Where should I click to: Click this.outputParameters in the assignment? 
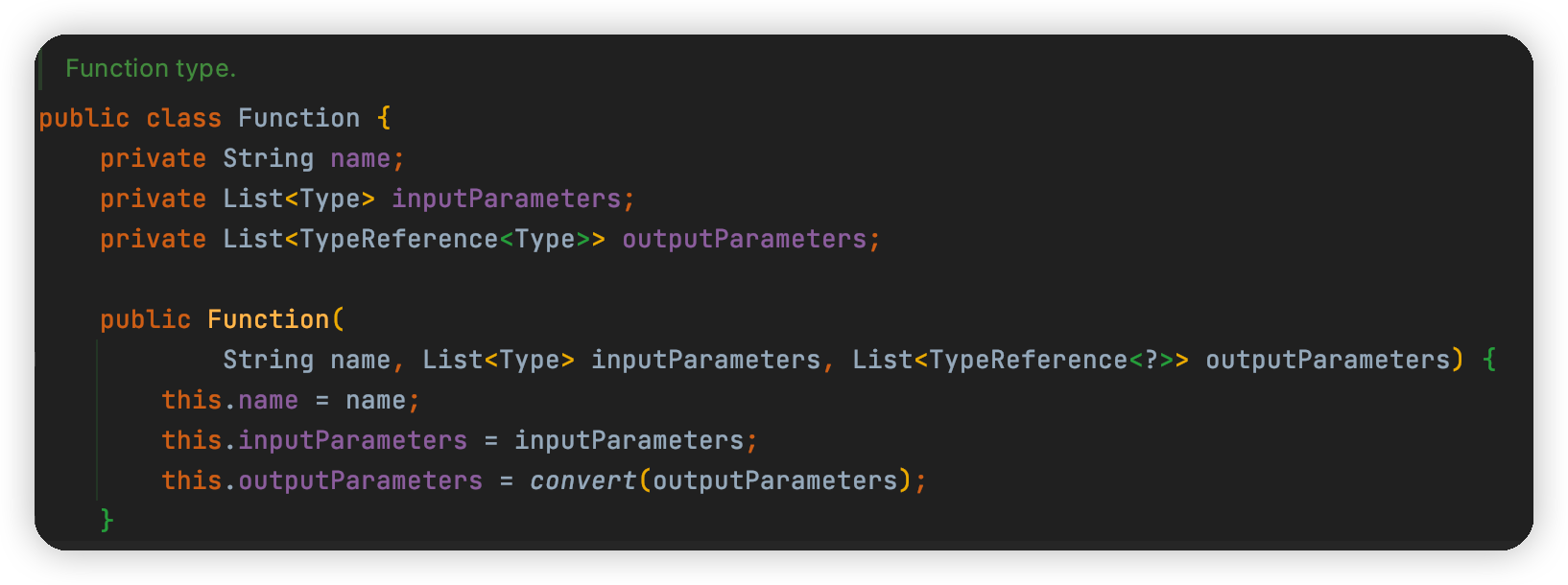pyautogui.click(x=321, y=480)
